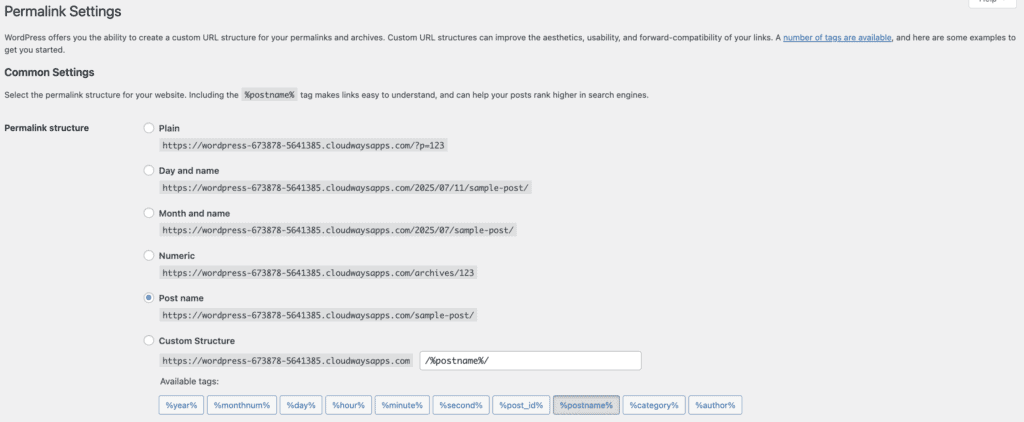
Task: Open the 'number of tags are available' link
Action: pyautogui.click(x=837, y=38)
